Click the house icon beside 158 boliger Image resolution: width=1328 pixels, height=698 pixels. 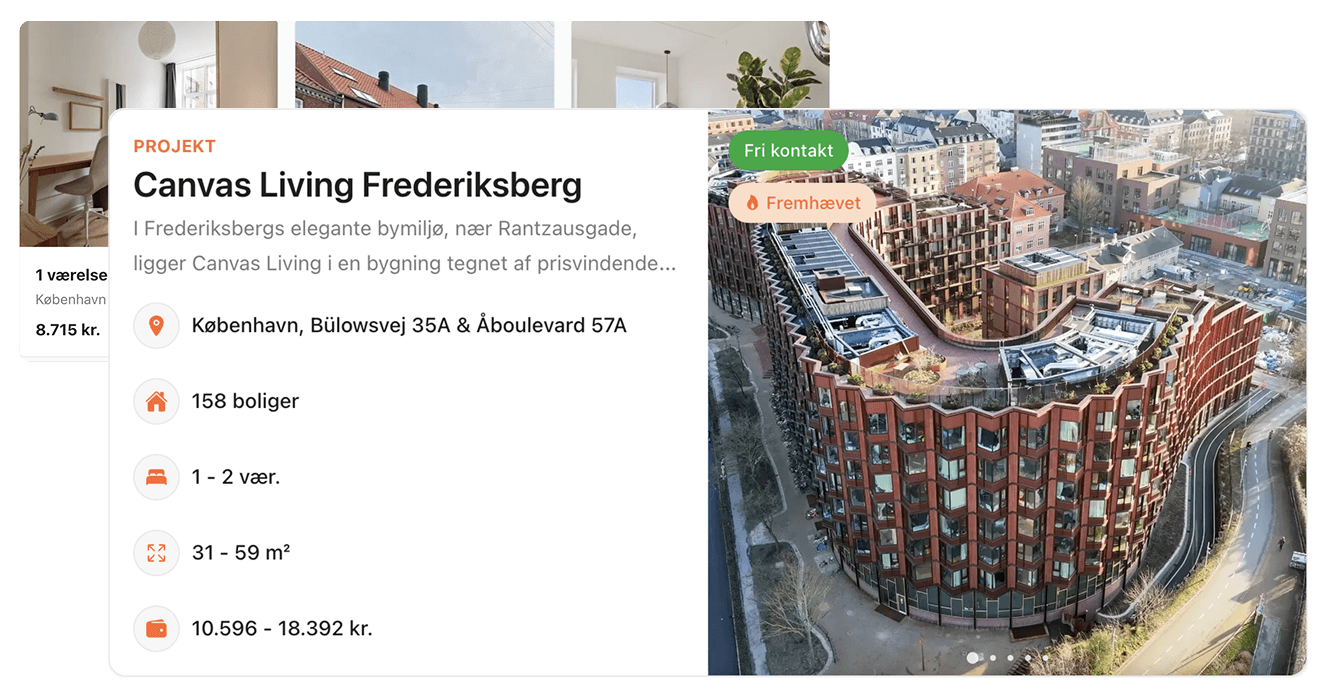tap(156, 401)
